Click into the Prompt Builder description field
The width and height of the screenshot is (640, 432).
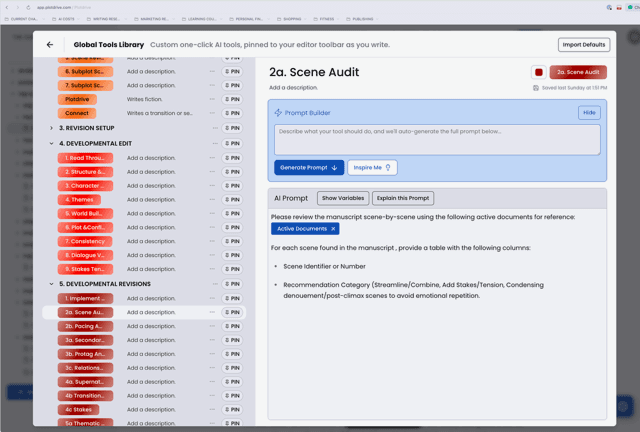pos(437,139)
